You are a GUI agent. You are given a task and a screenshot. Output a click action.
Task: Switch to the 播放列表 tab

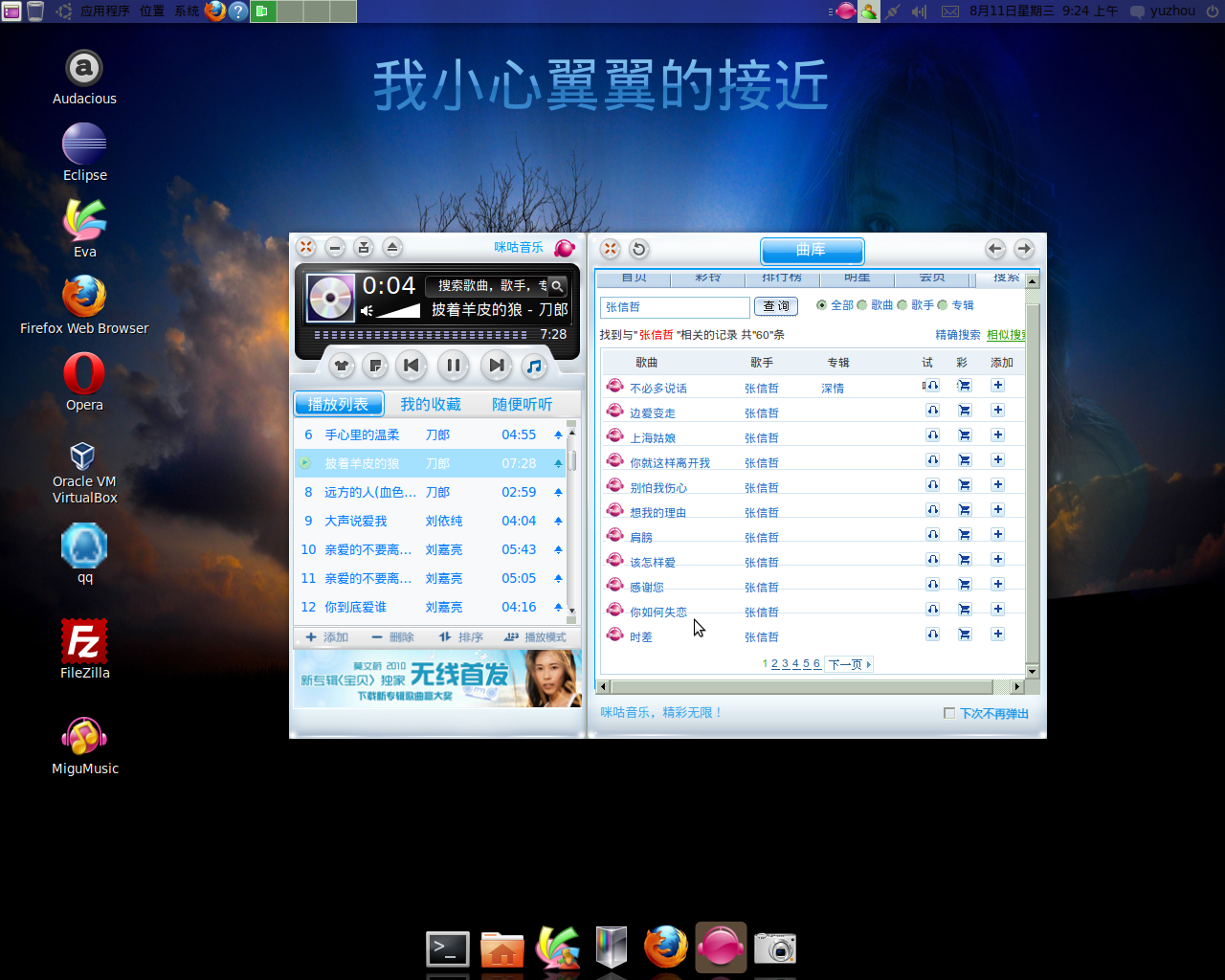click(x=339, y=404)
